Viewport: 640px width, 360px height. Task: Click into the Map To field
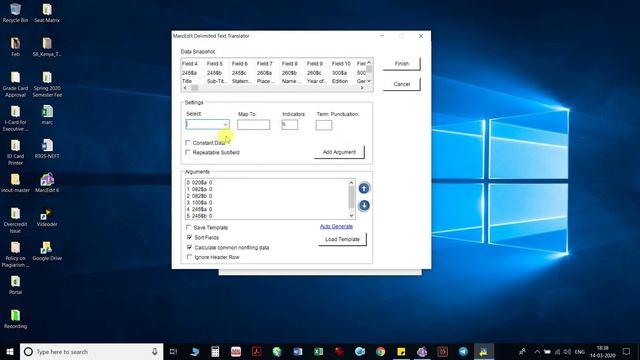point(253,125)
